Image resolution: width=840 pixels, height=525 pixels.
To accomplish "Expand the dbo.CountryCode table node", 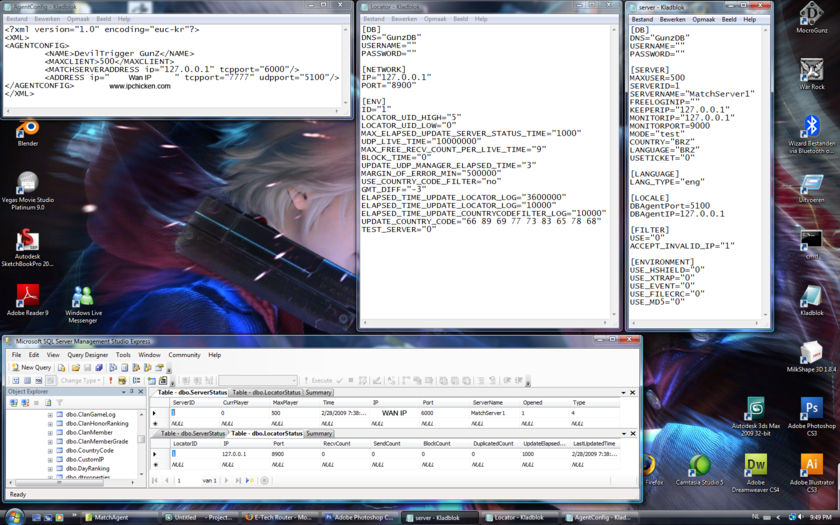I will point(50,450).
